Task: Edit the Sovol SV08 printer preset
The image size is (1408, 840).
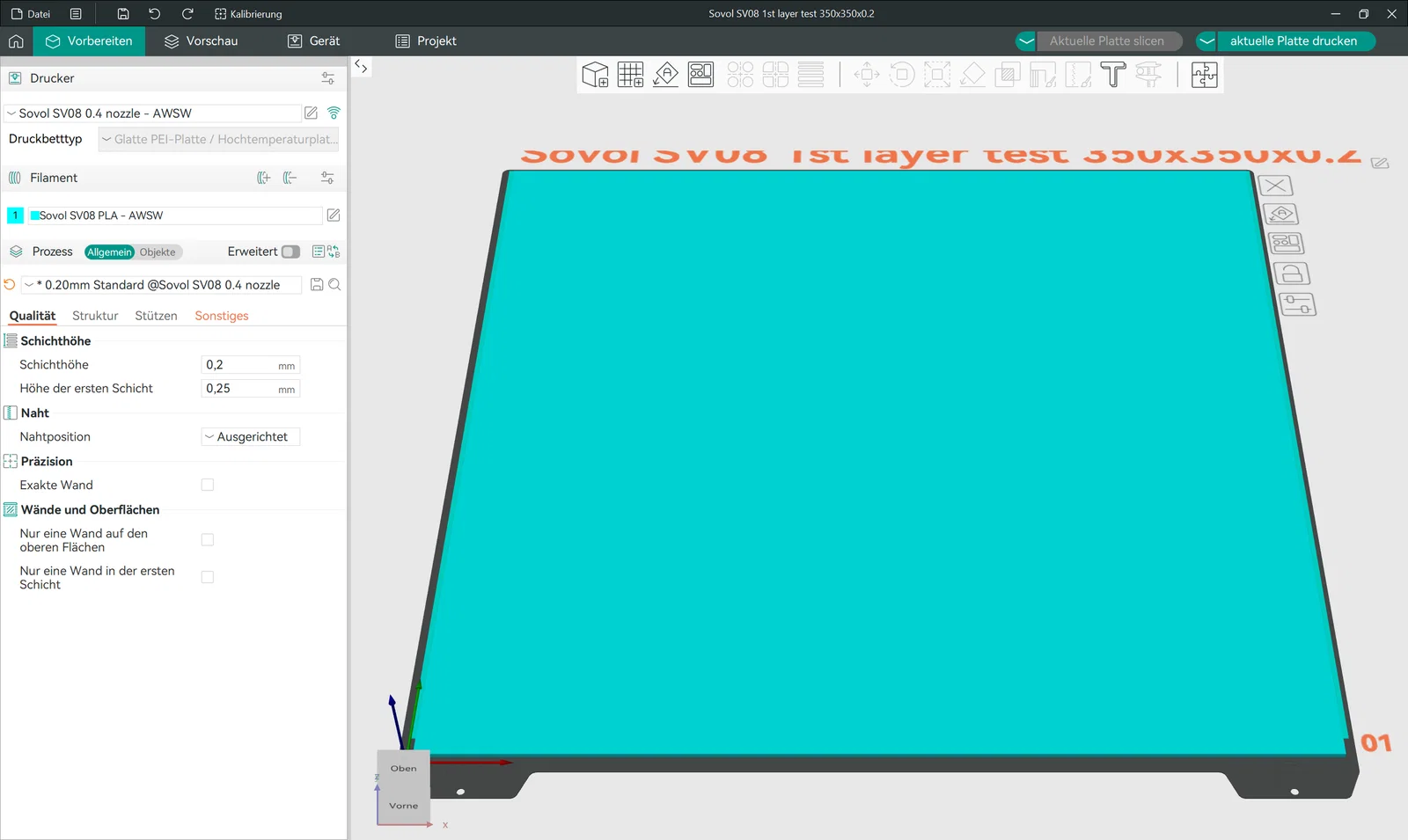Action: (x=311, y=113)
